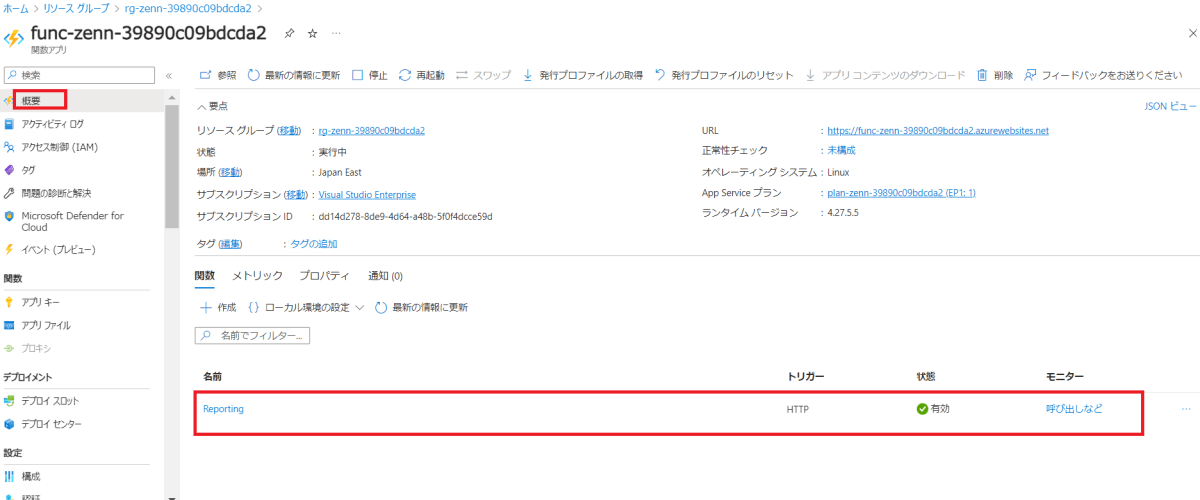The image size is (1200, 500).
Task: Switch to the メトリック tab
Action: [257, 276]
